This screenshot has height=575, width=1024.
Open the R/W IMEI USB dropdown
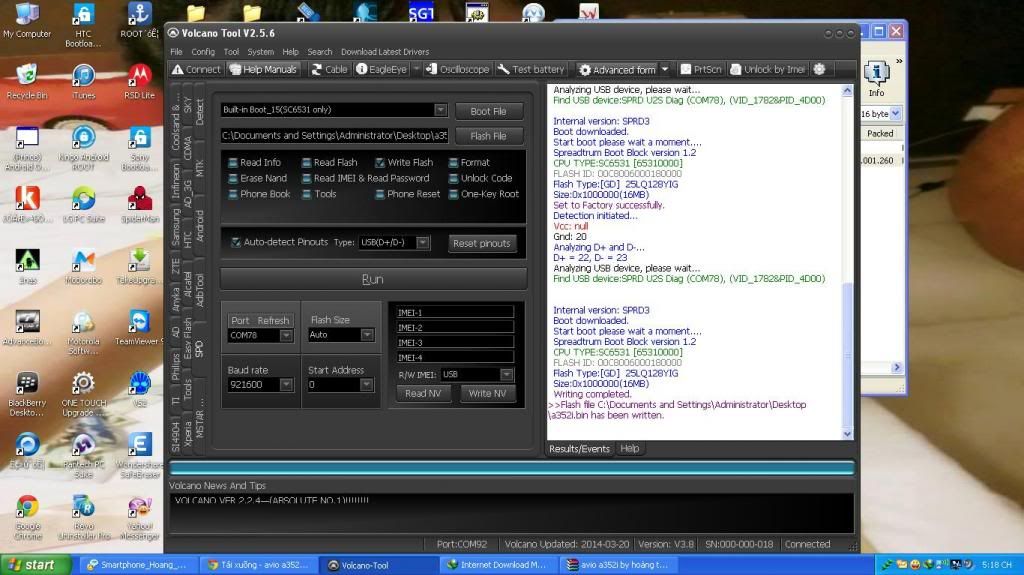(507, 374)
